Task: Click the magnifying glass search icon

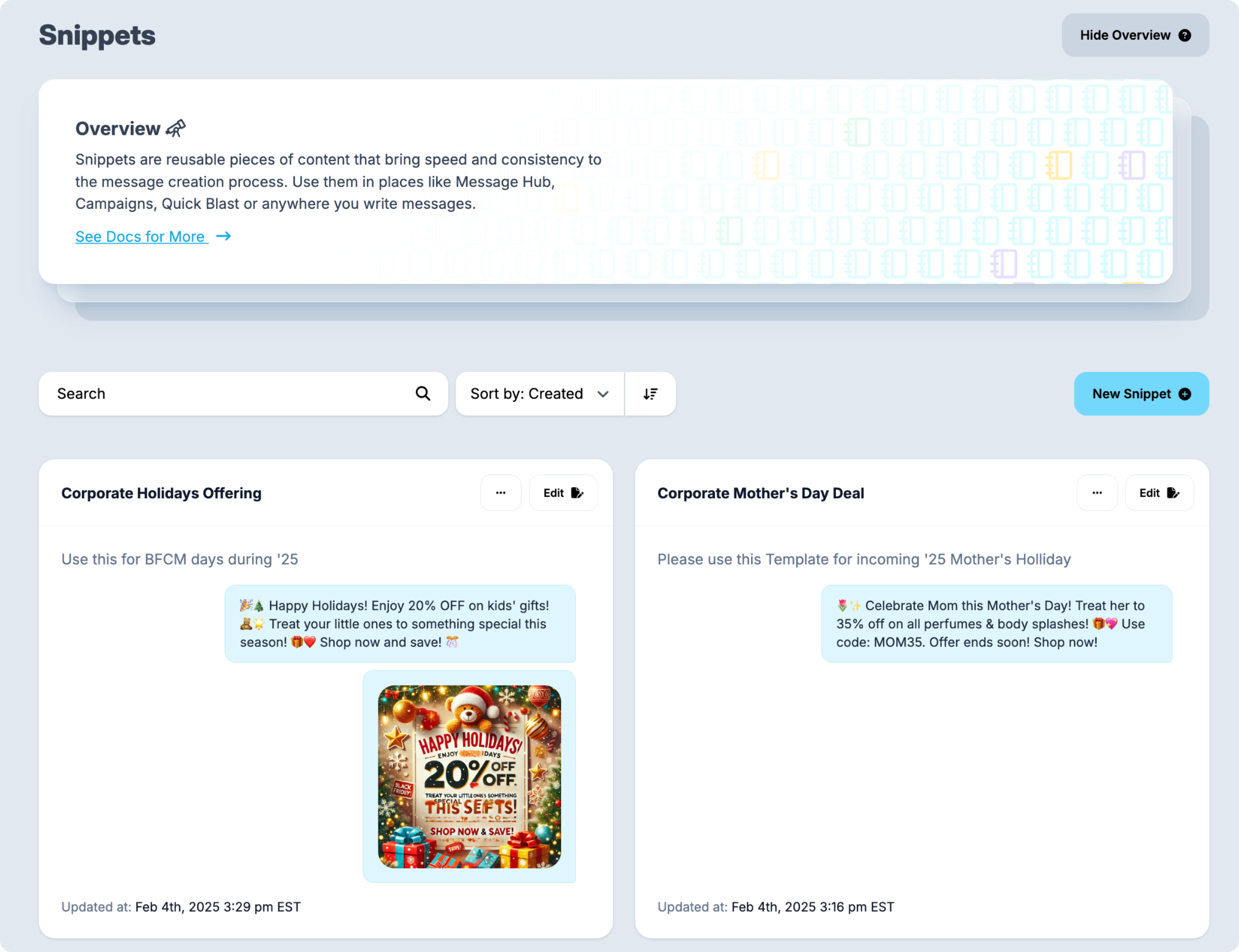Action: pyautogui.click(x=423, y=393)
